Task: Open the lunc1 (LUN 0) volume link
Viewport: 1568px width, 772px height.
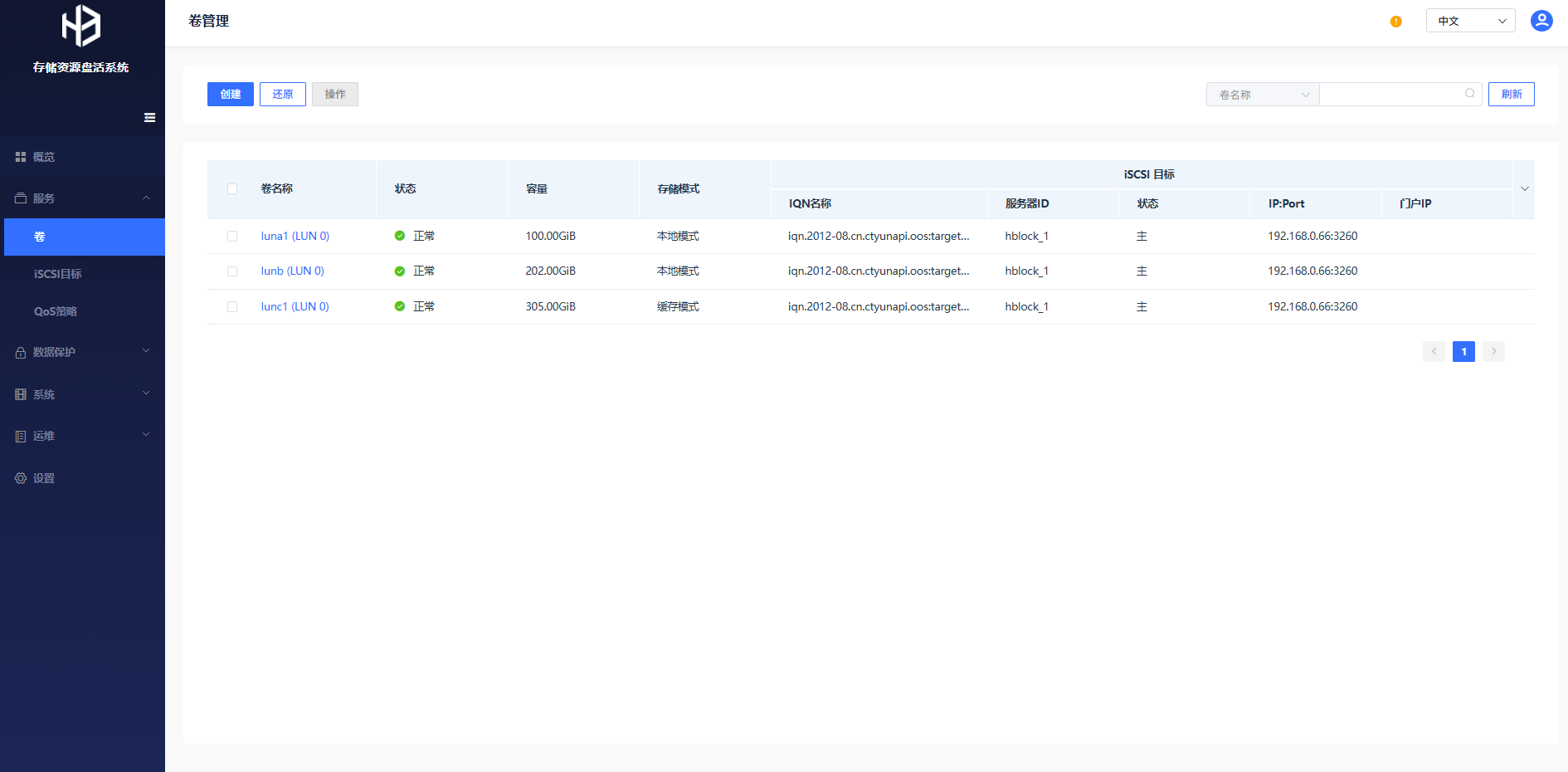Action: coord(295,306)
